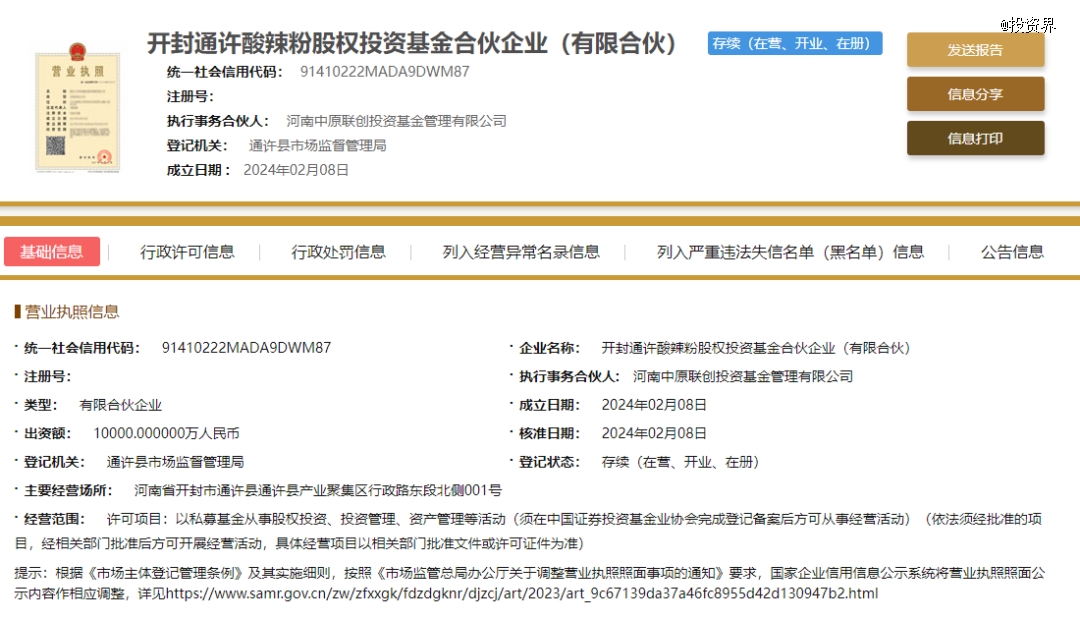1080x620 pixels.
Task: Select the 成立日期 value under 营业执照信息
Action: point(654,405)
